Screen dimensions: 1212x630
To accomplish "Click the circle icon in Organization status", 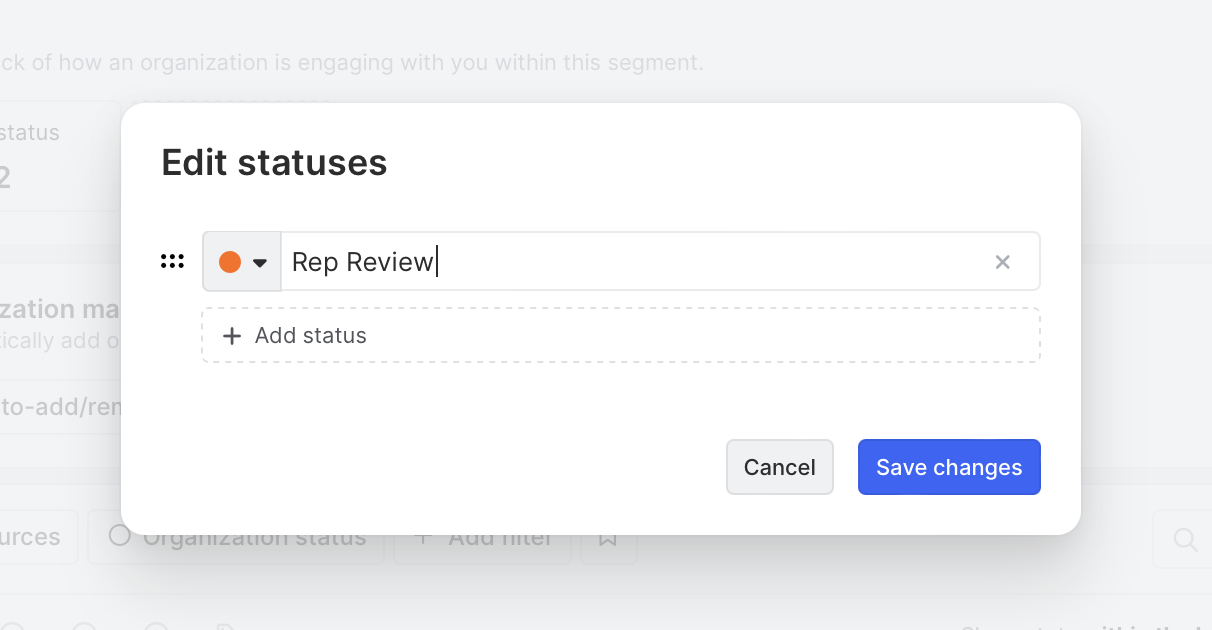I will [x=120, y=536].
